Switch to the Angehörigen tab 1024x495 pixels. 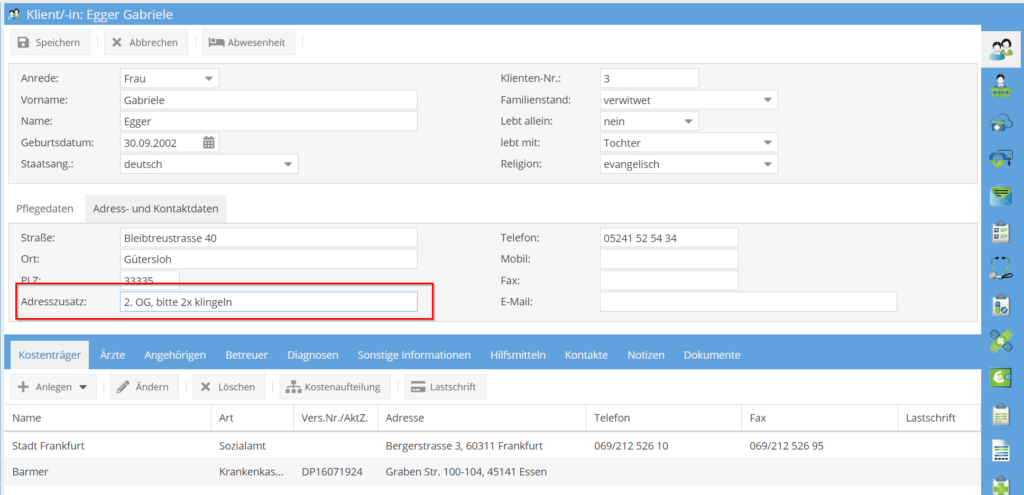pyautogui.click(x=175, y=355)
